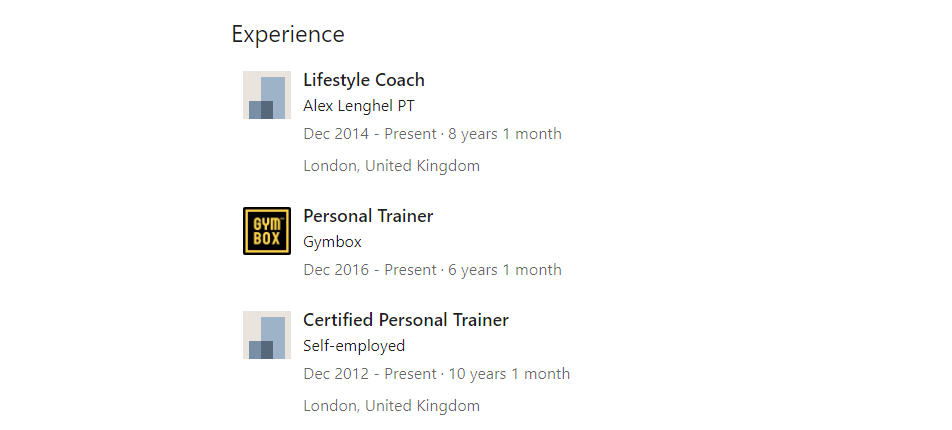
Task: Click the Self-employed placeholder company logo
Action: pos(267,335)
